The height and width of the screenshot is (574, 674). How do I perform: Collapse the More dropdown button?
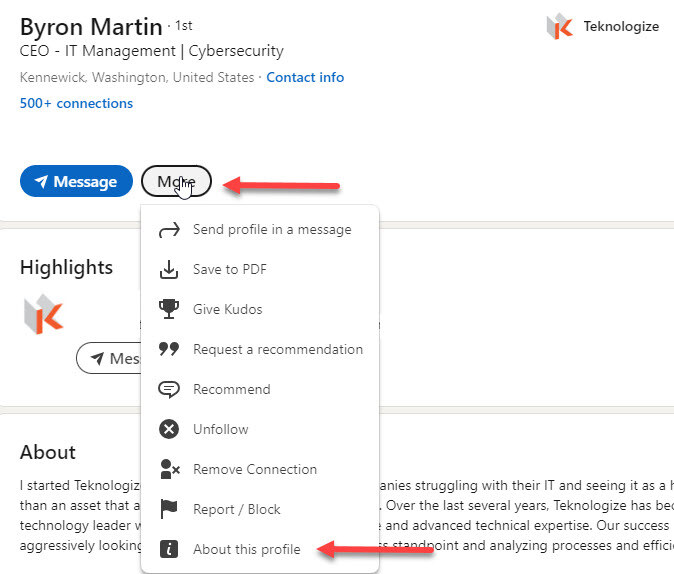176,181
